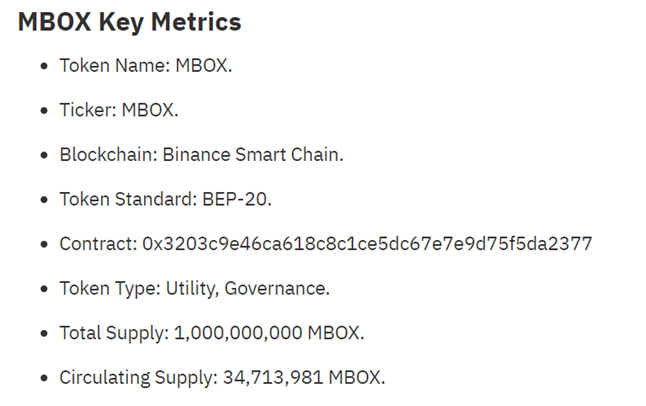Click the bullet before Token Type
Viewport: 646px width, 406px height.
point(44,289)
